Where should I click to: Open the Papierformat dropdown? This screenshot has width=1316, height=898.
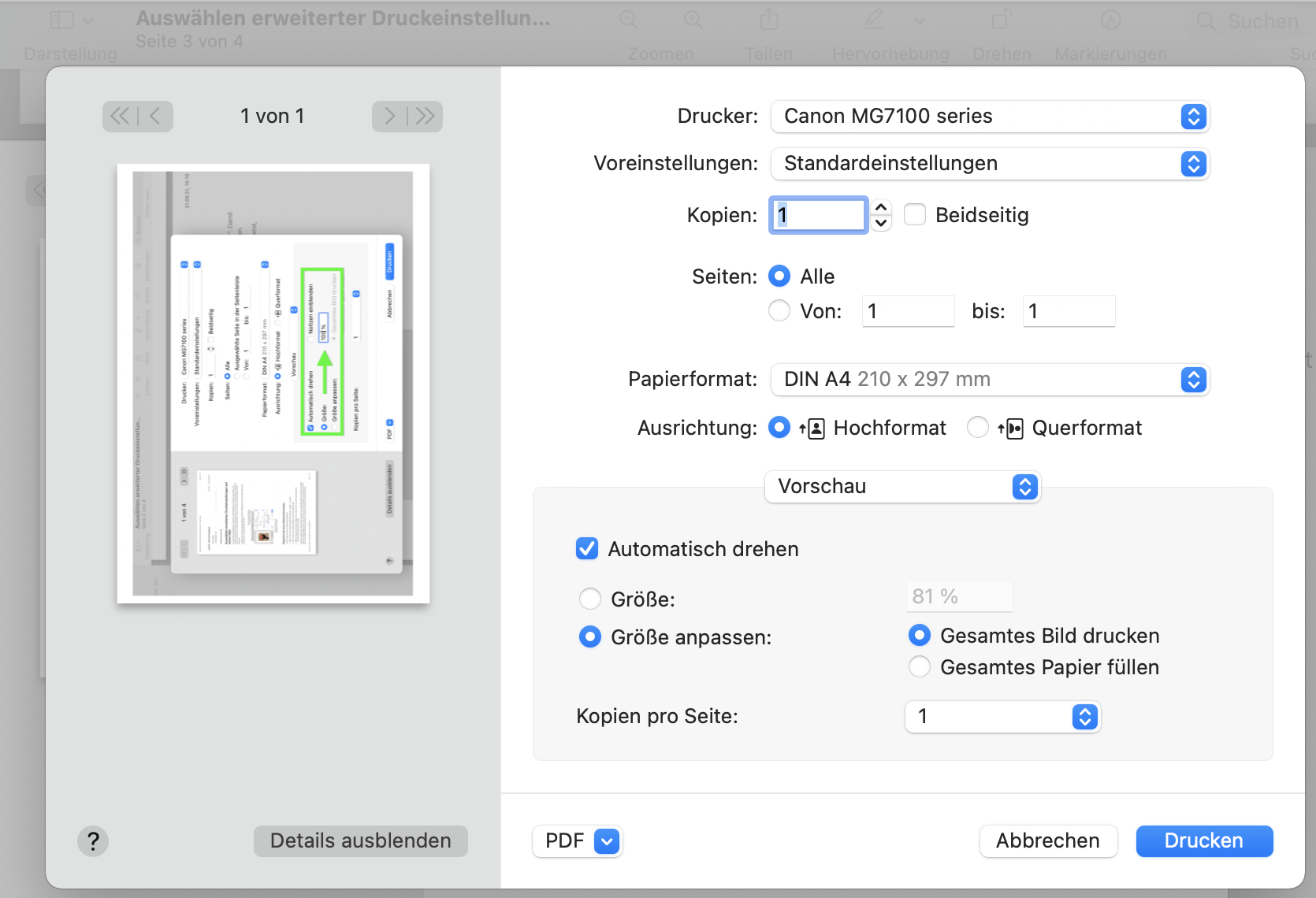click(x=989, y=380)
